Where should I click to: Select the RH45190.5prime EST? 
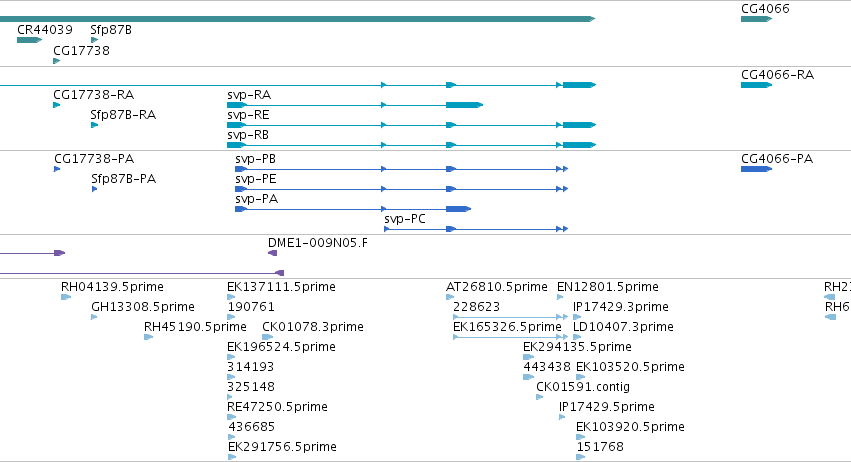(x=148, y=337)
